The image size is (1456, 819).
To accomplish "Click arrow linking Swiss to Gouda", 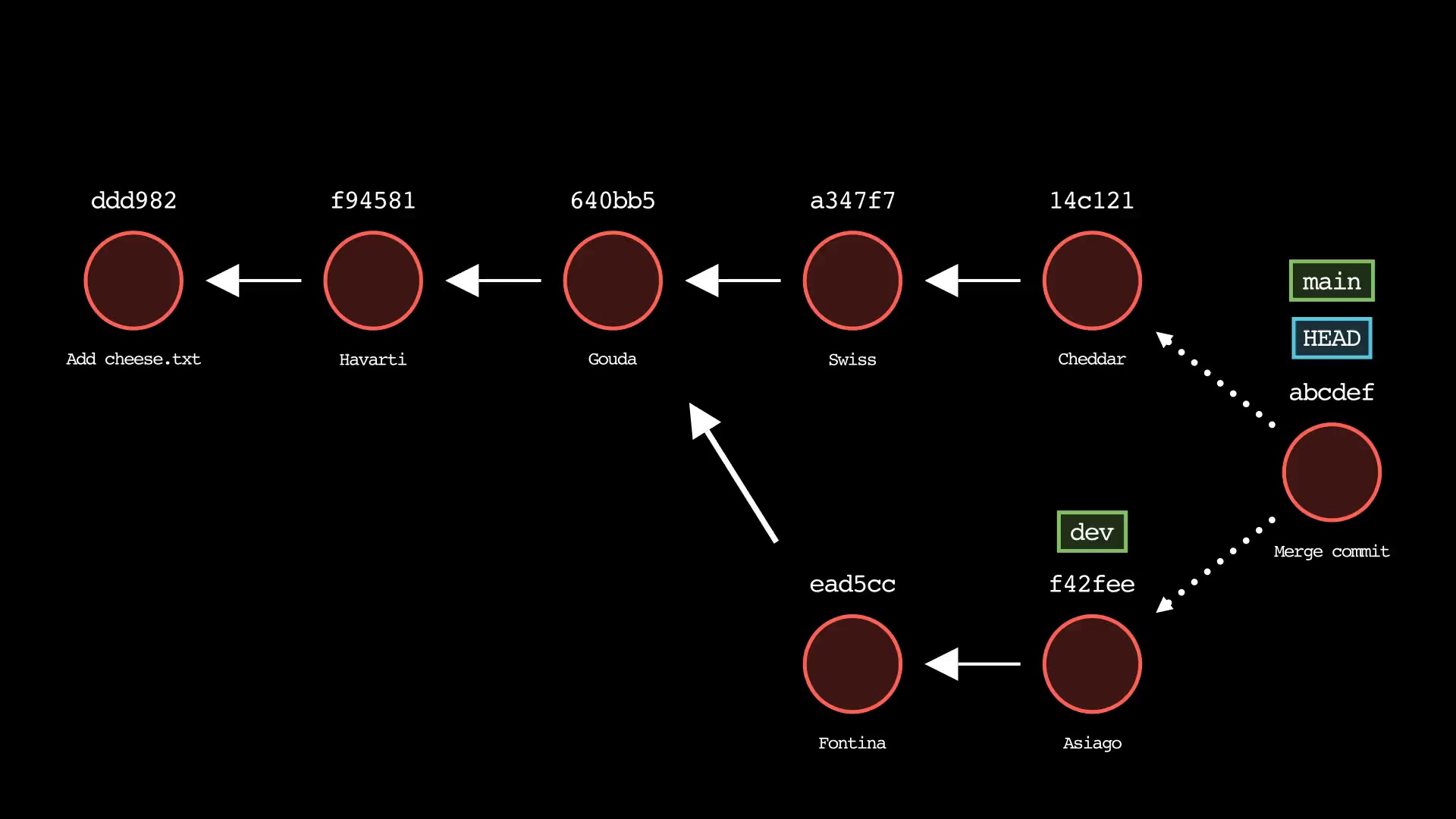I will click(730, 280).
